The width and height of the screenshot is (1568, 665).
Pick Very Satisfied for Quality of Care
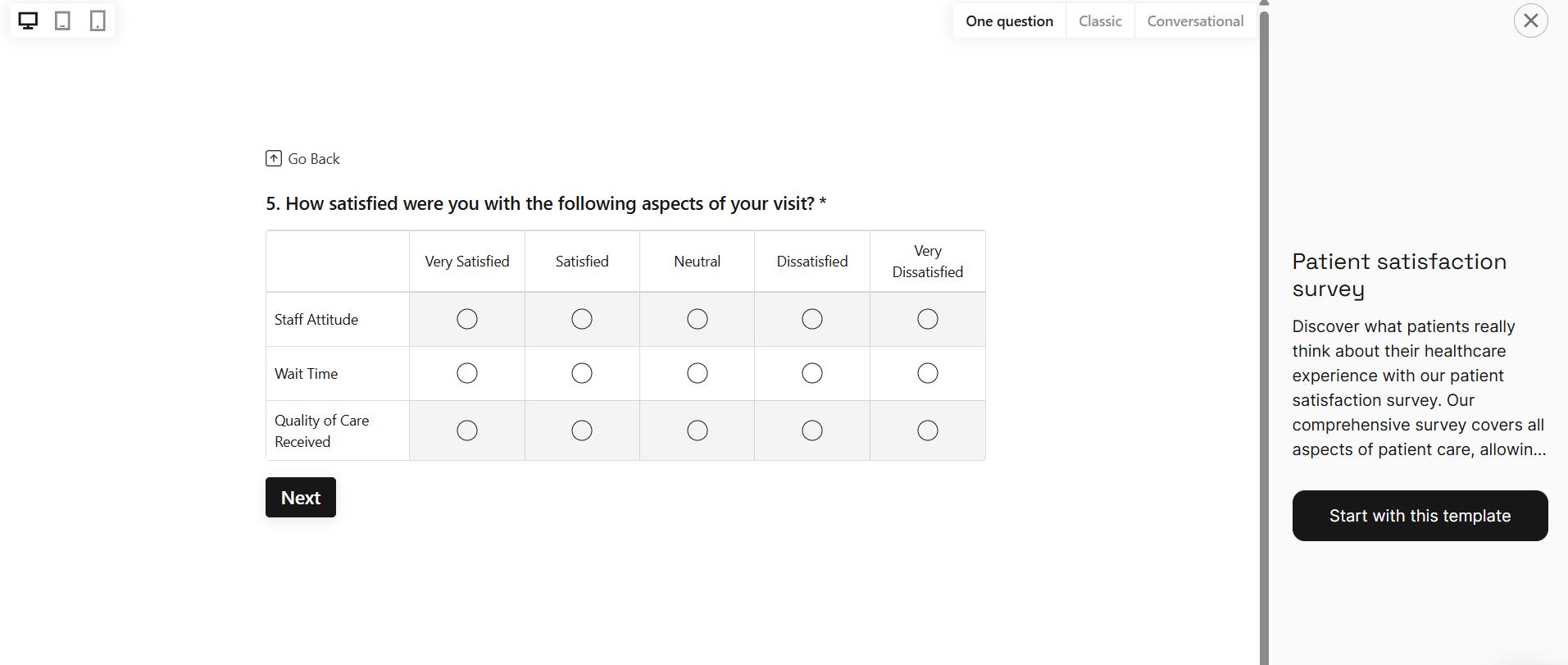point(467,430)
